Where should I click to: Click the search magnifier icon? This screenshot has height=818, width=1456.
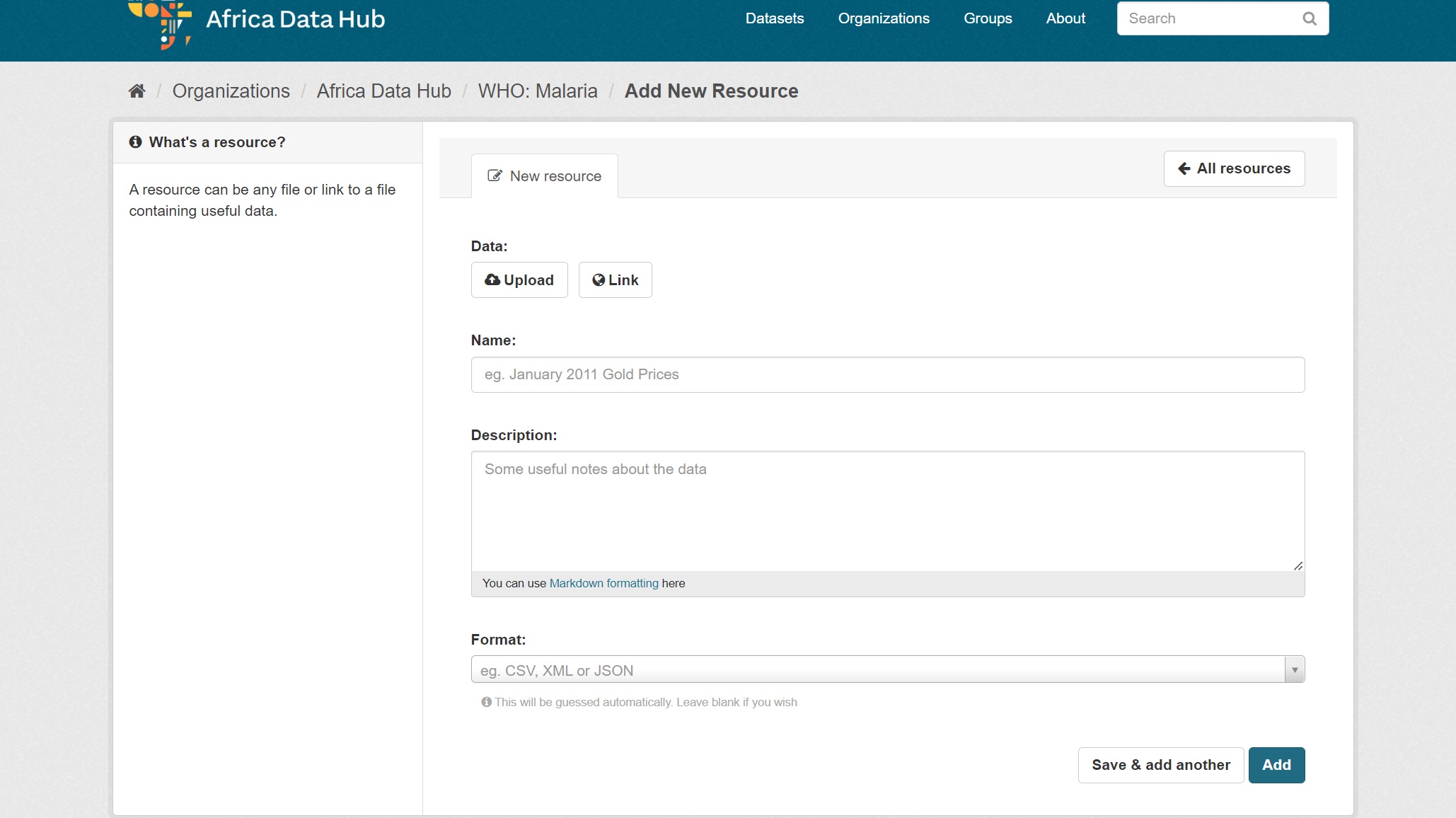coord(1310,18)
